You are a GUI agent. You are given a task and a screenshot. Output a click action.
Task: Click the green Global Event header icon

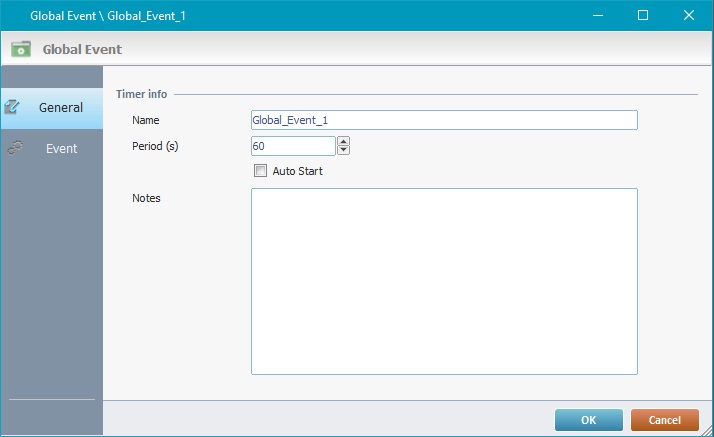pos(21,48)
